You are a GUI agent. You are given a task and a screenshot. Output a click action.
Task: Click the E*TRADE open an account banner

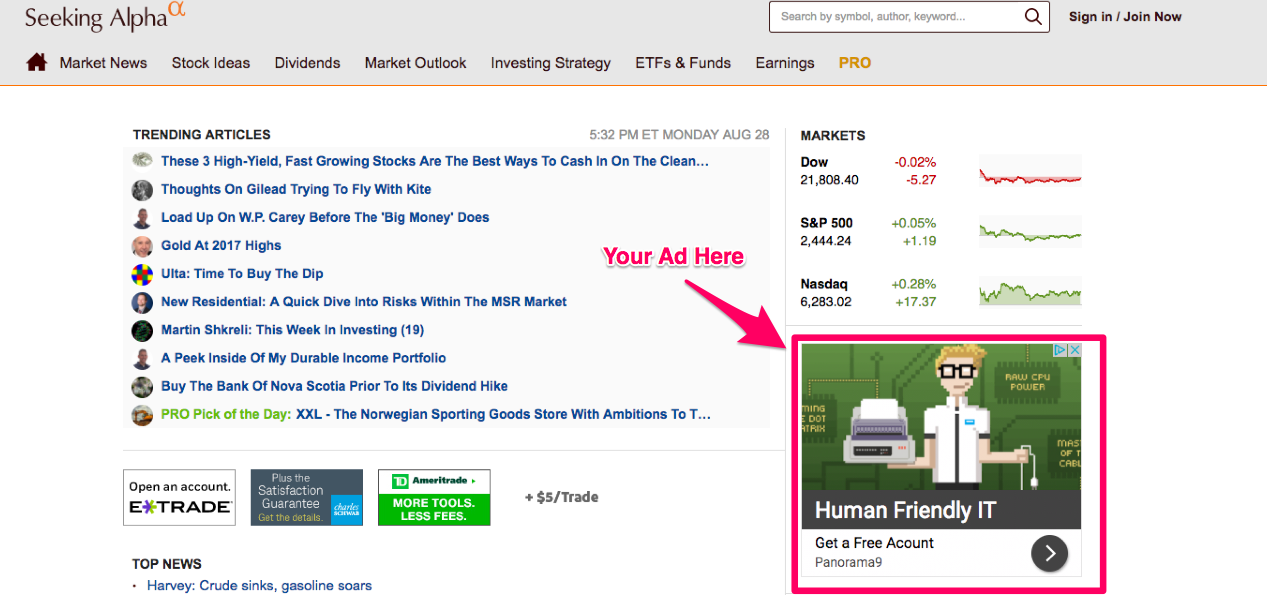click(179, 498)
